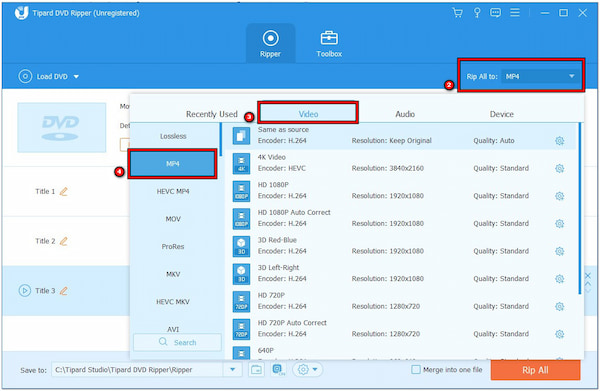This screenshot has height=391, width=600.
Task: Select HD 720P Auto Correct preset icon
Action: coord(241,329)
